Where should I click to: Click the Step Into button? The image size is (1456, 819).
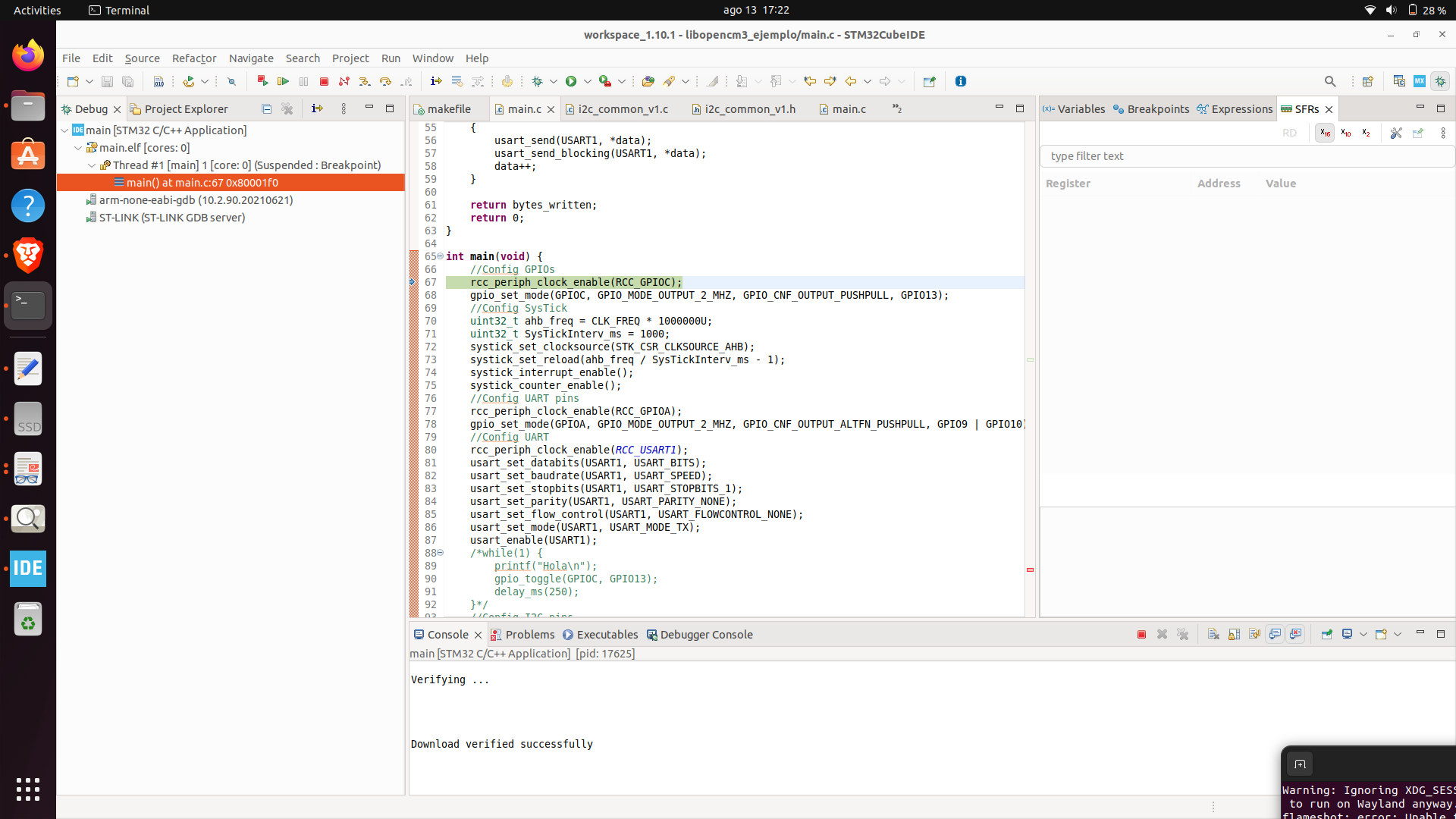[x=365, y=81]
